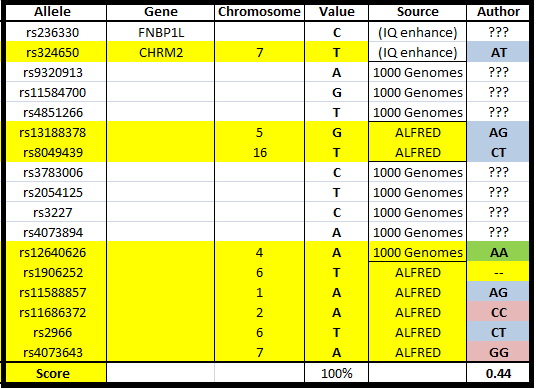Click the blue AT author cell
Viewport: 536px width, 389px height.
(498, 52)
